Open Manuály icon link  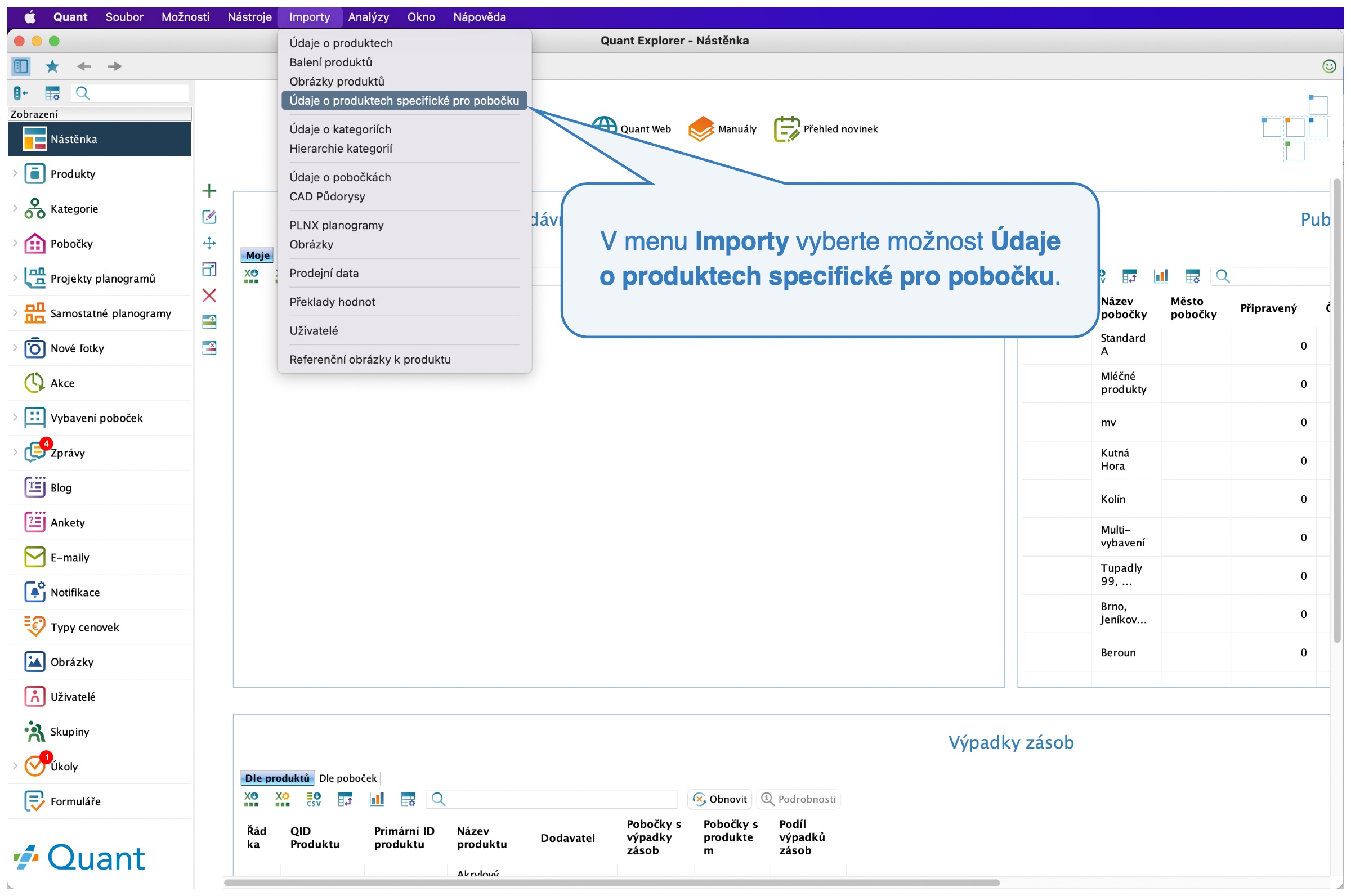click(722, 129)
